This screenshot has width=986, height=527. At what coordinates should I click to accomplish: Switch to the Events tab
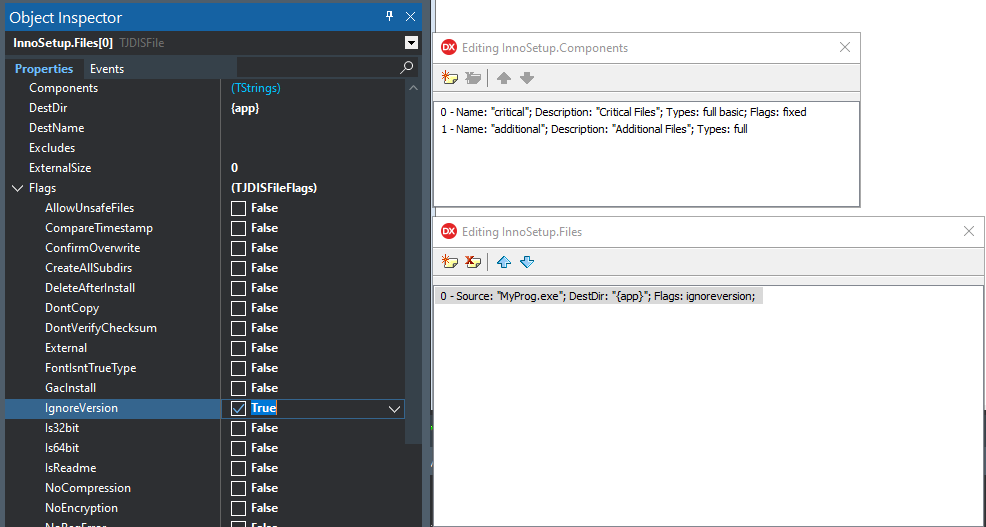pyautogui.click(x=107, y=69)
